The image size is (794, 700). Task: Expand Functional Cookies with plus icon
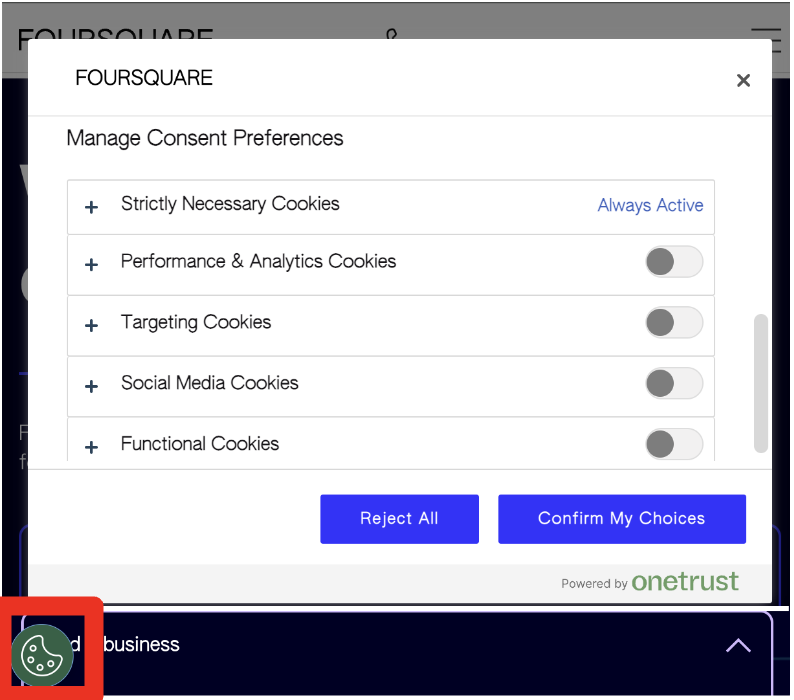tap(92, 447)
